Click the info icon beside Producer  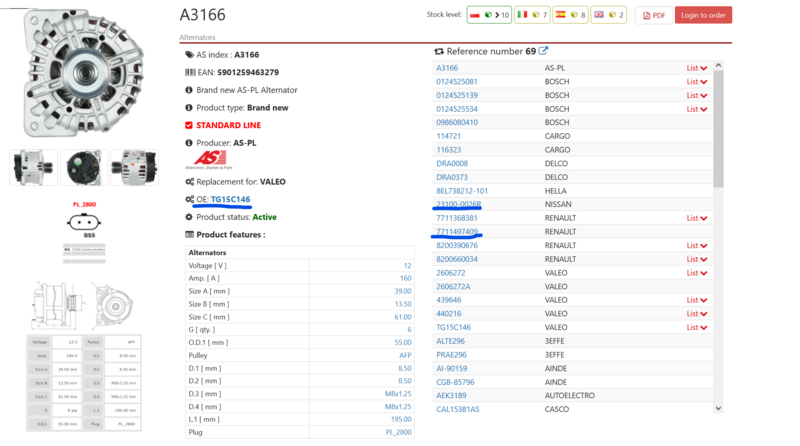coord(189,143)
